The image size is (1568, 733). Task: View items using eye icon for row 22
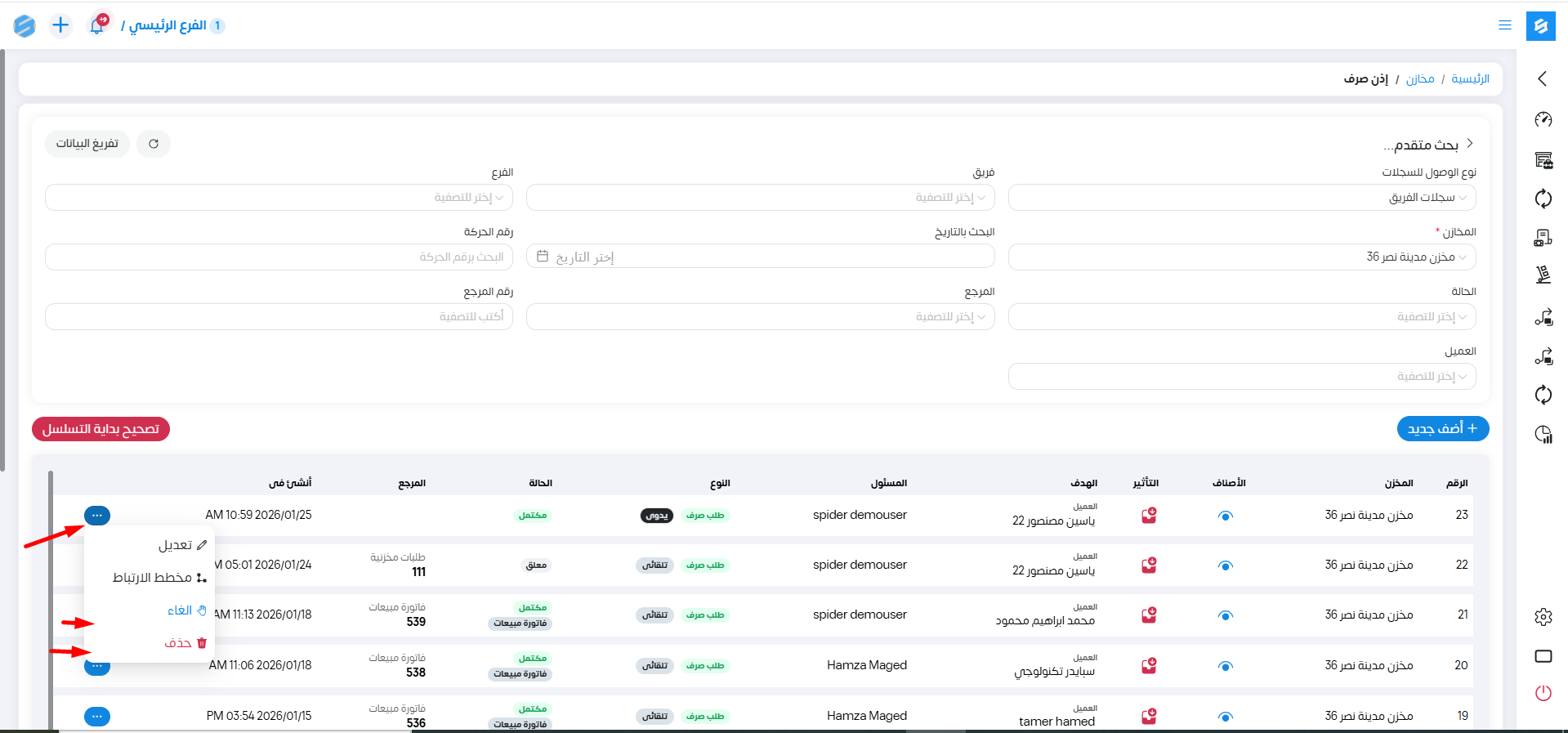pyautogui.click(x=1225, y=565)
